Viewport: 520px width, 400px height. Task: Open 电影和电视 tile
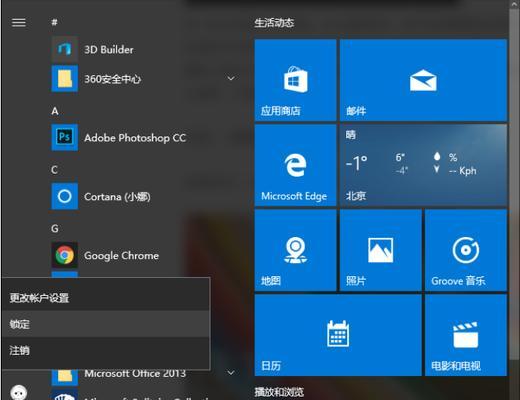coord(466,335)
